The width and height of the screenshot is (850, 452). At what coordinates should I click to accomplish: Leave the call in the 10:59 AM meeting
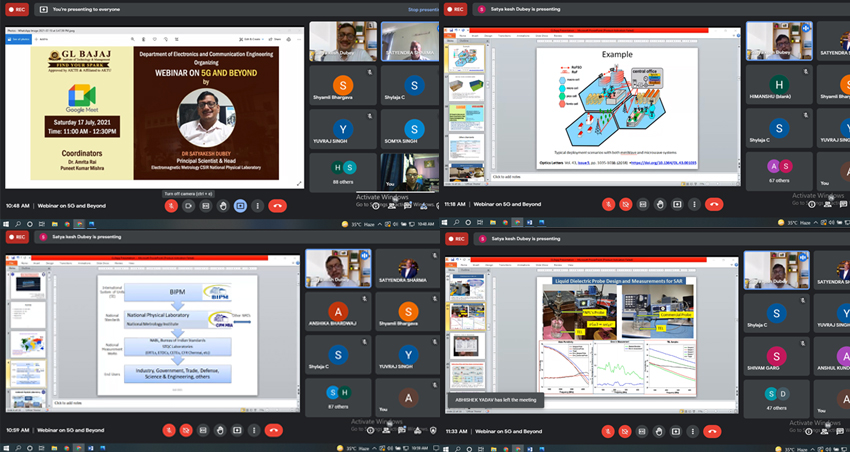(273, 430)
